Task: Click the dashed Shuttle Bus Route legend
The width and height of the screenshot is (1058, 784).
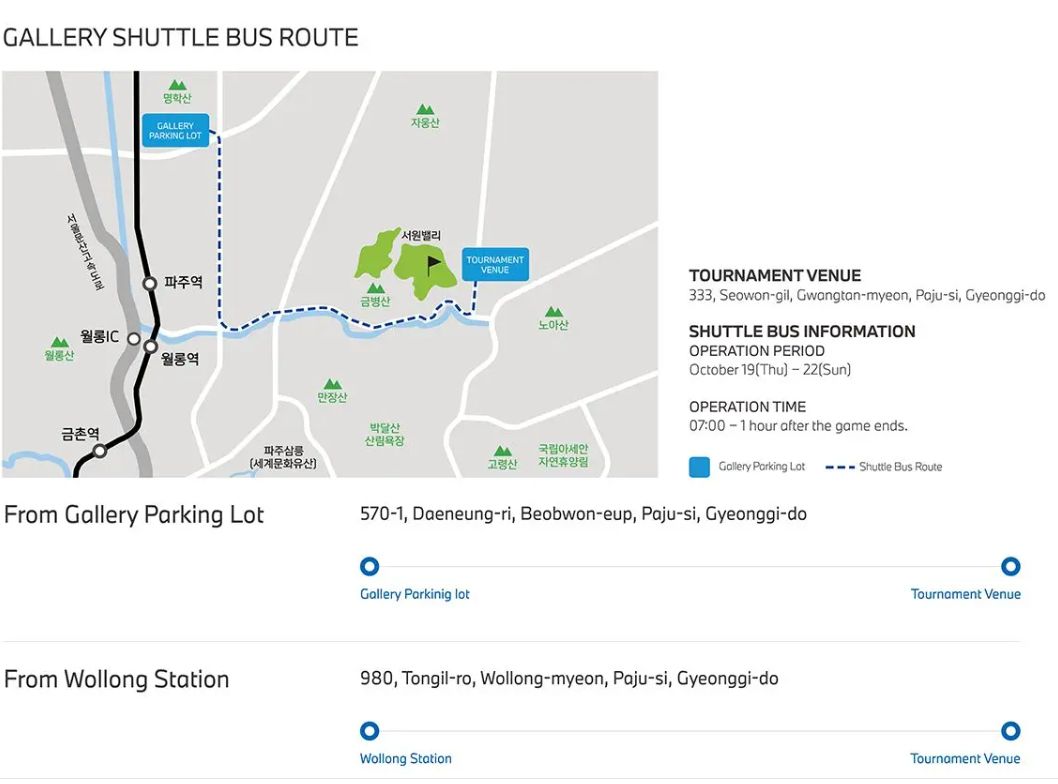Action: point(883,467)
